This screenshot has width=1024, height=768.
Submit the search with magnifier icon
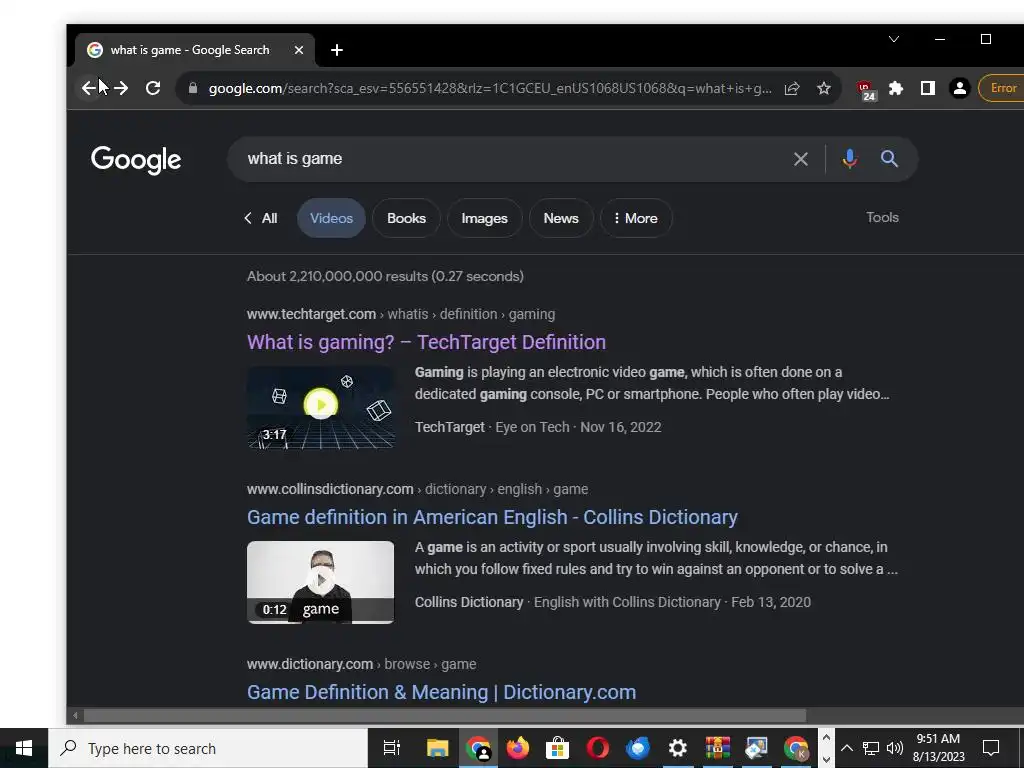pos(889,159)
